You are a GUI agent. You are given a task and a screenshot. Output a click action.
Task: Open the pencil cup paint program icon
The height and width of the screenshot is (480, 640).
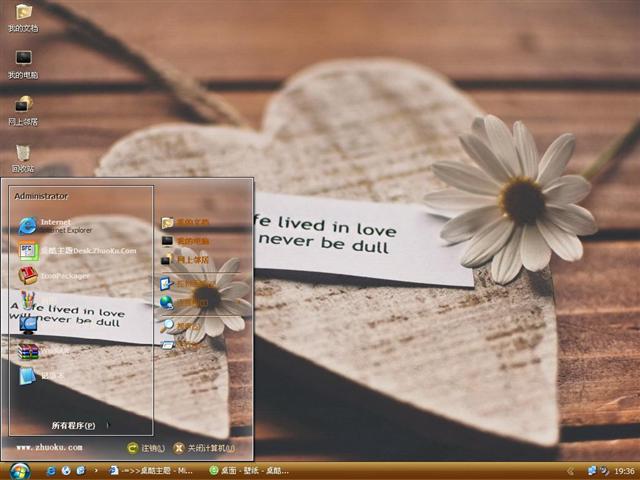[27, 300]
